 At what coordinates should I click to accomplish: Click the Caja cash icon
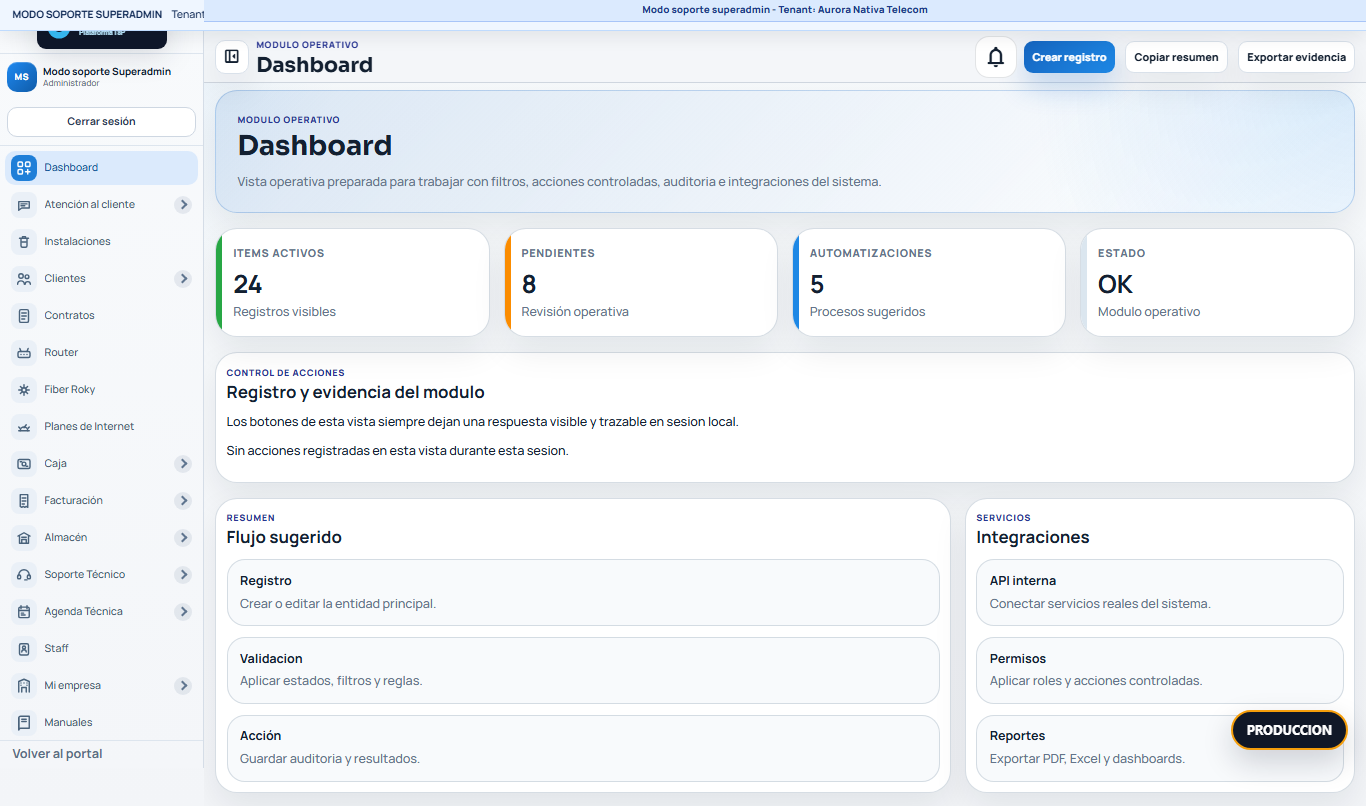(24, 464)
